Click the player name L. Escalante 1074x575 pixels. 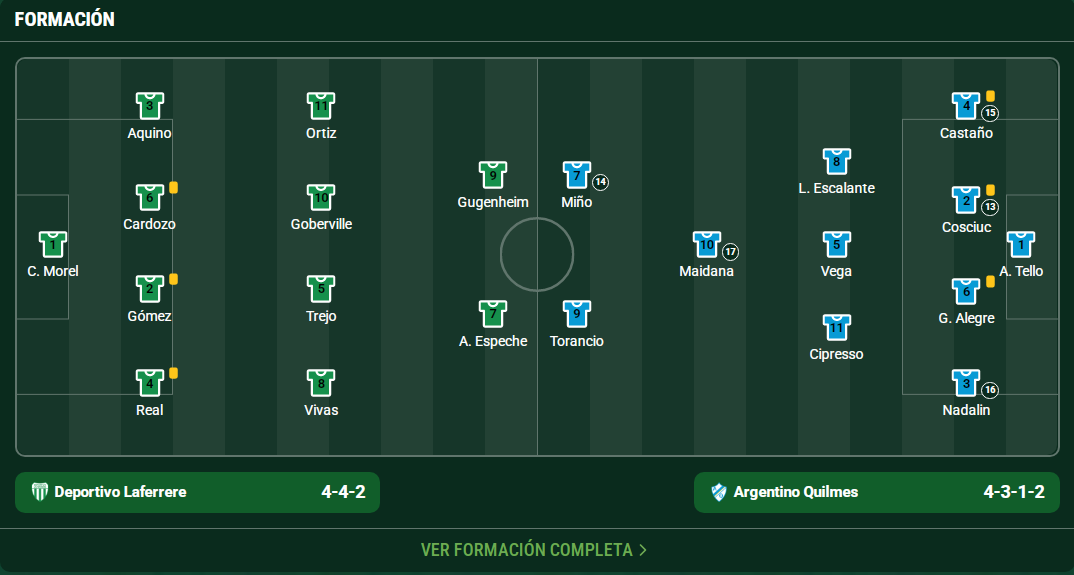click(836, 188)
